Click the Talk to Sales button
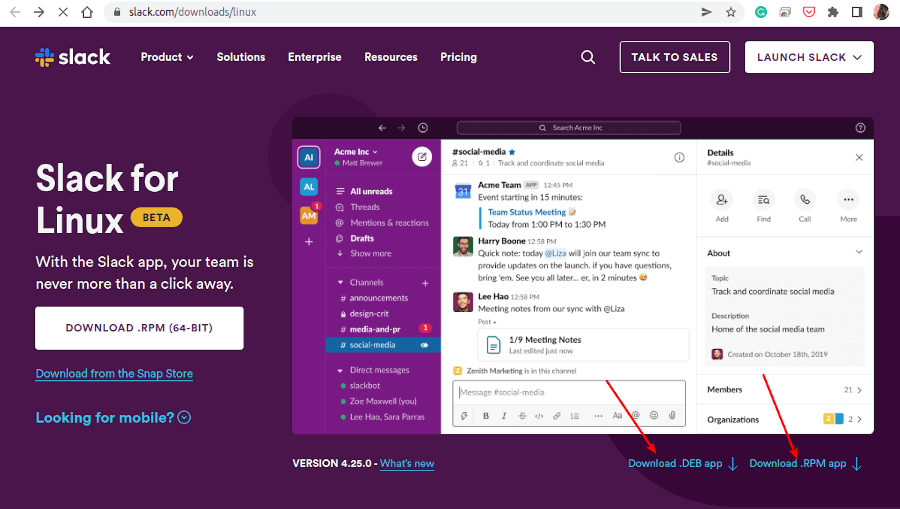Screen dimensions: 900x509 [674, 57]
